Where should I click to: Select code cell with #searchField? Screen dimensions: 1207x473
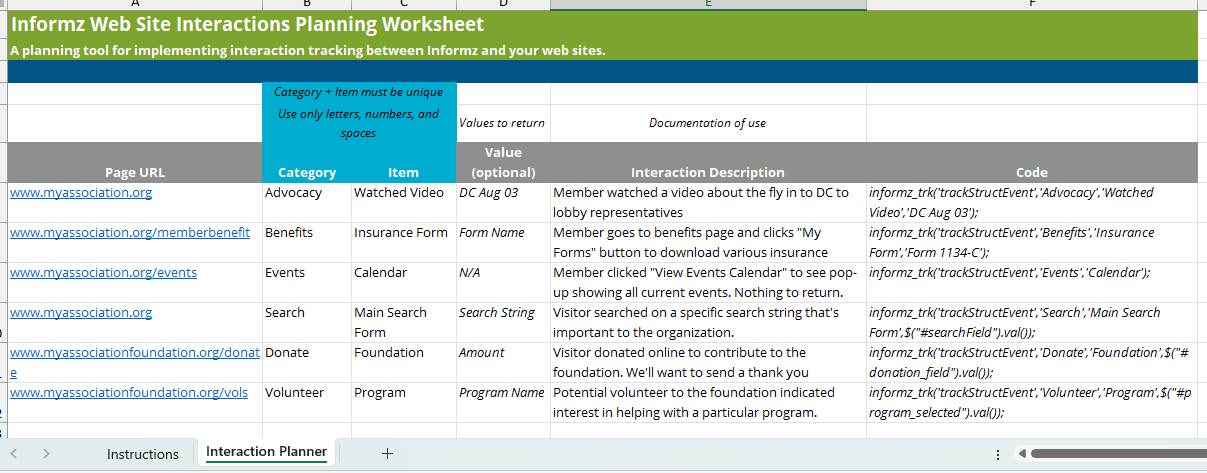(x=1031, y=322)
